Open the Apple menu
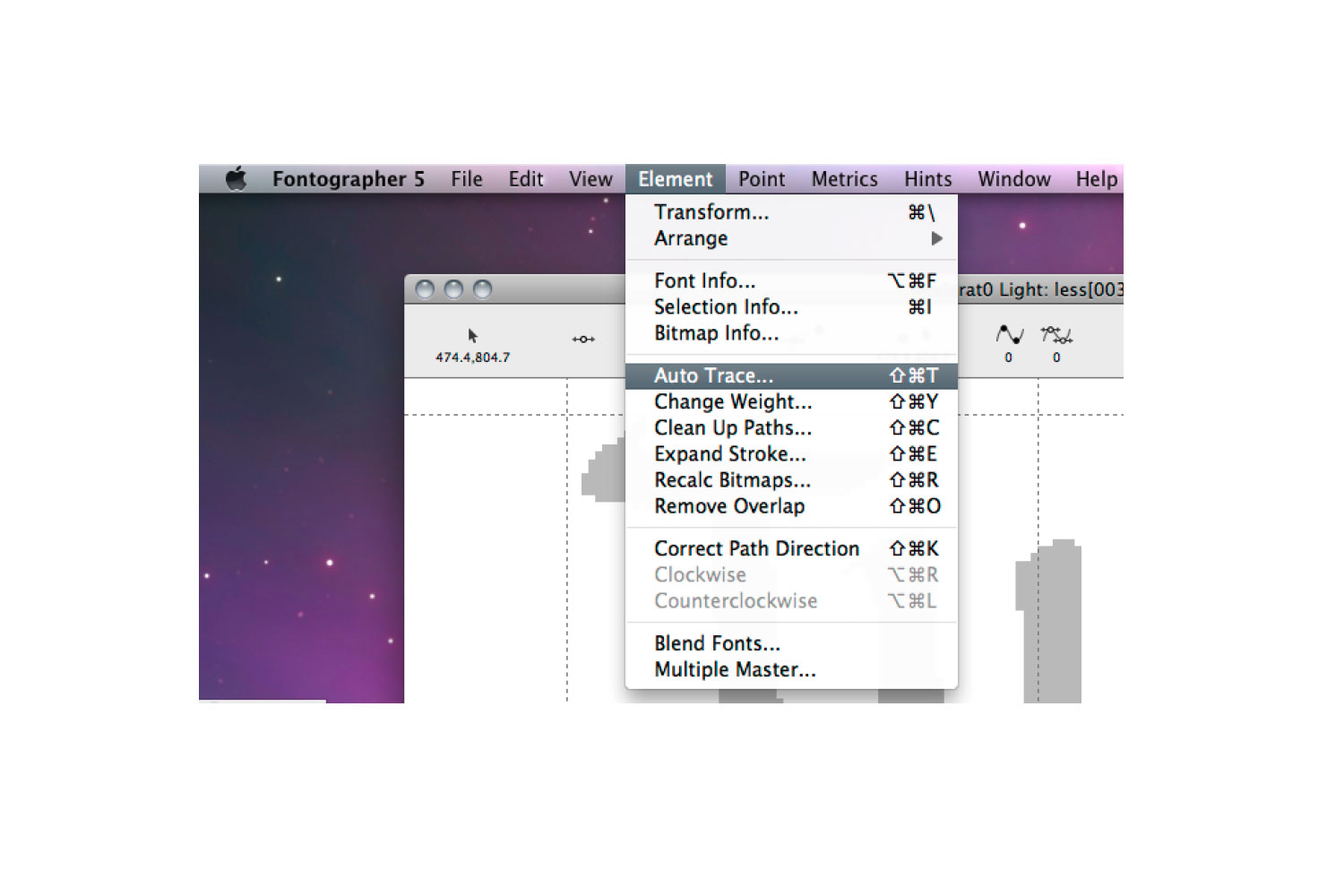Screen dimensions: 1344x896 pyautogui.click(x=236, y=178)
